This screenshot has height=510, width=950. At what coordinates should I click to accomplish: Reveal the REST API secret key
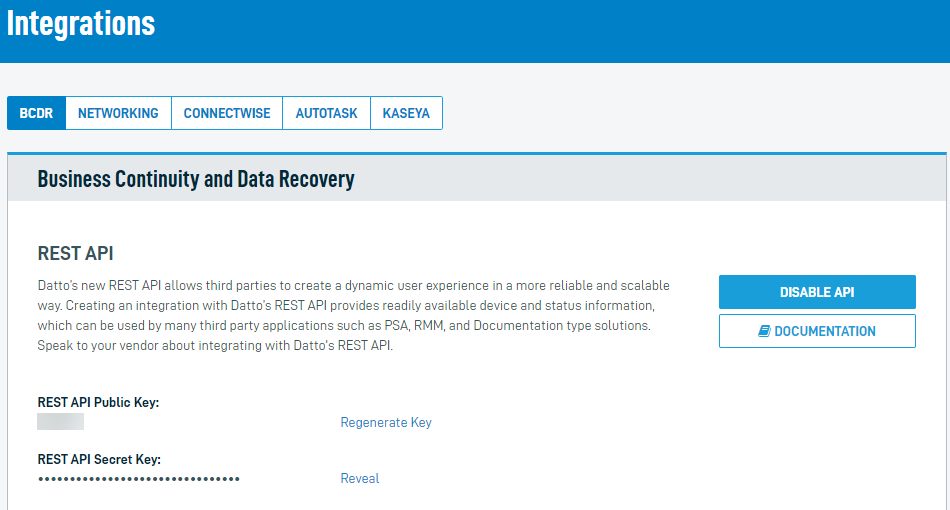[360, 479]
